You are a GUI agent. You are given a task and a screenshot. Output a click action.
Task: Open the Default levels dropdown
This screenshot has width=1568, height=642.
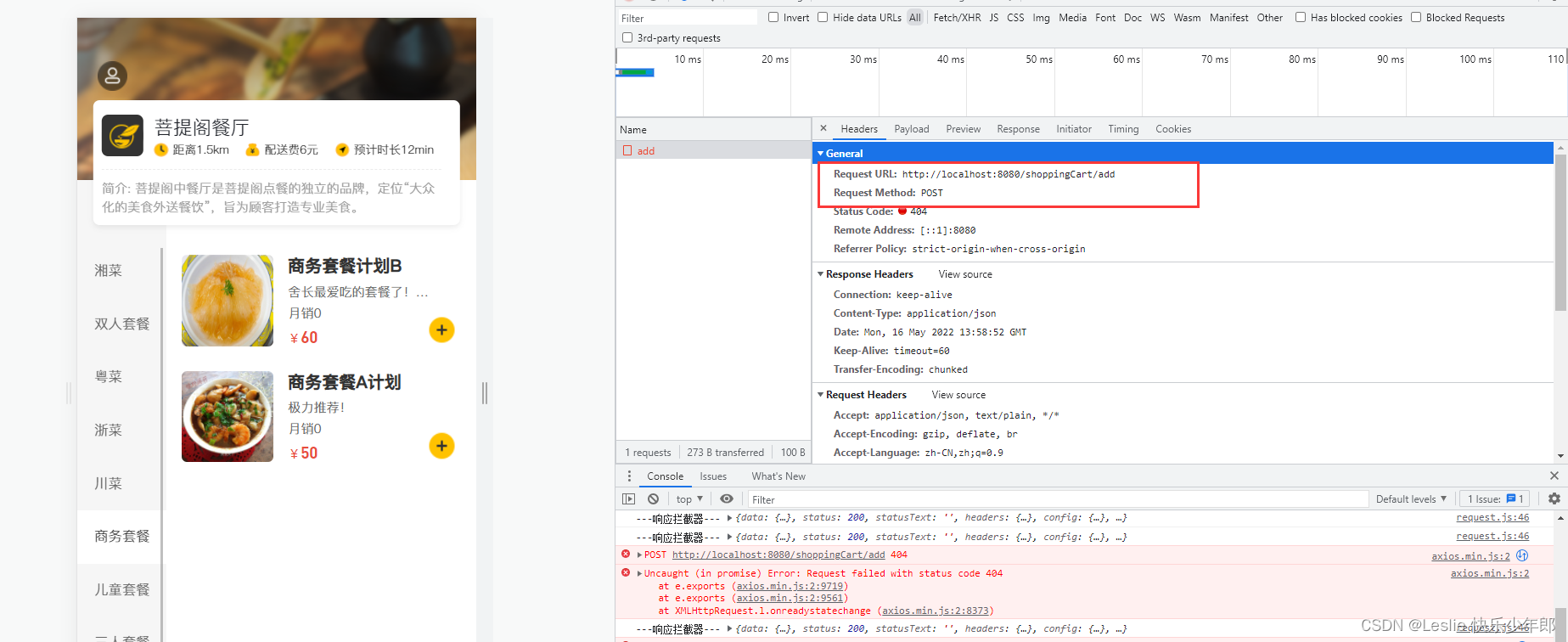[x=1411, y=499]
